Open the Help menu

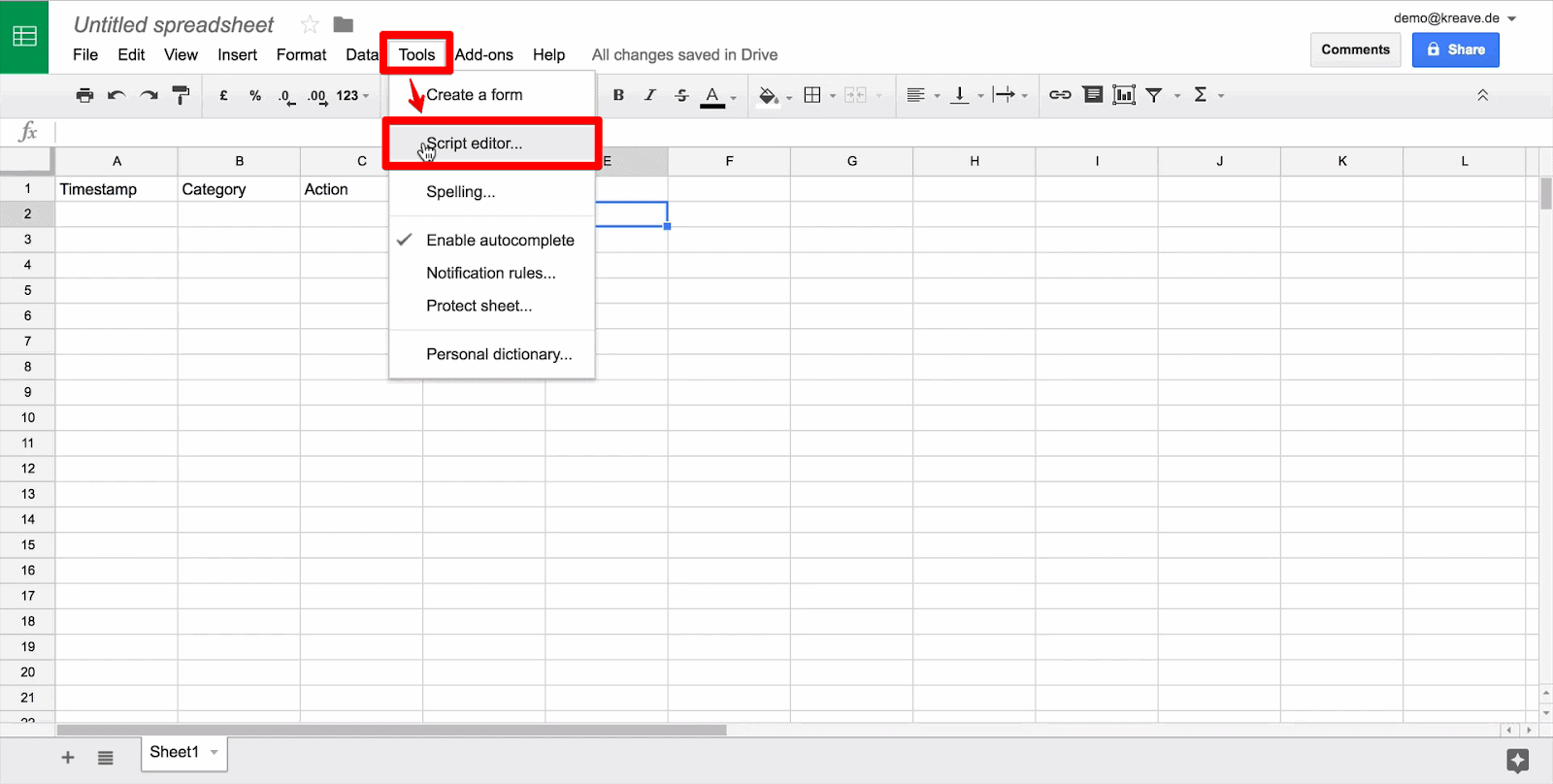(x=548, y=54)
